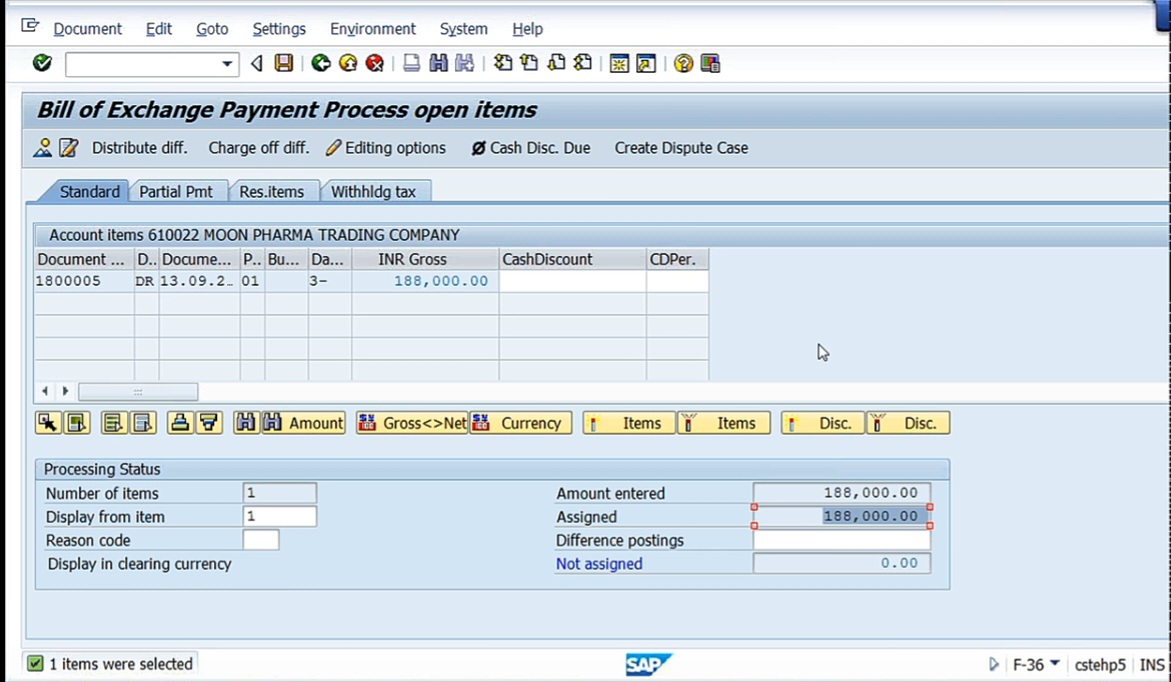Viewport: 1171px width, 682px height.
Task: Open Editing options
Action: [386, 148]
